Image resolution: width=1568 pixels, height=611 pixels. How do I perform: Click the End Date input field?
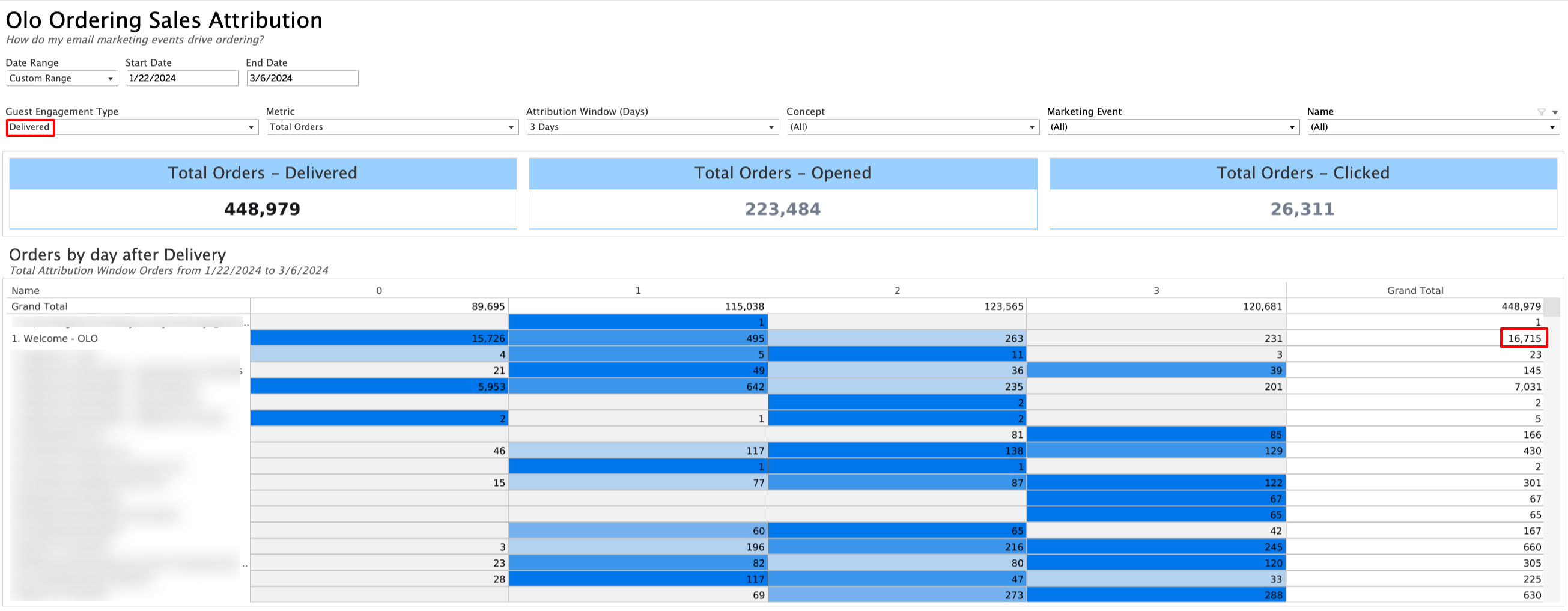[x=302, y=79]
